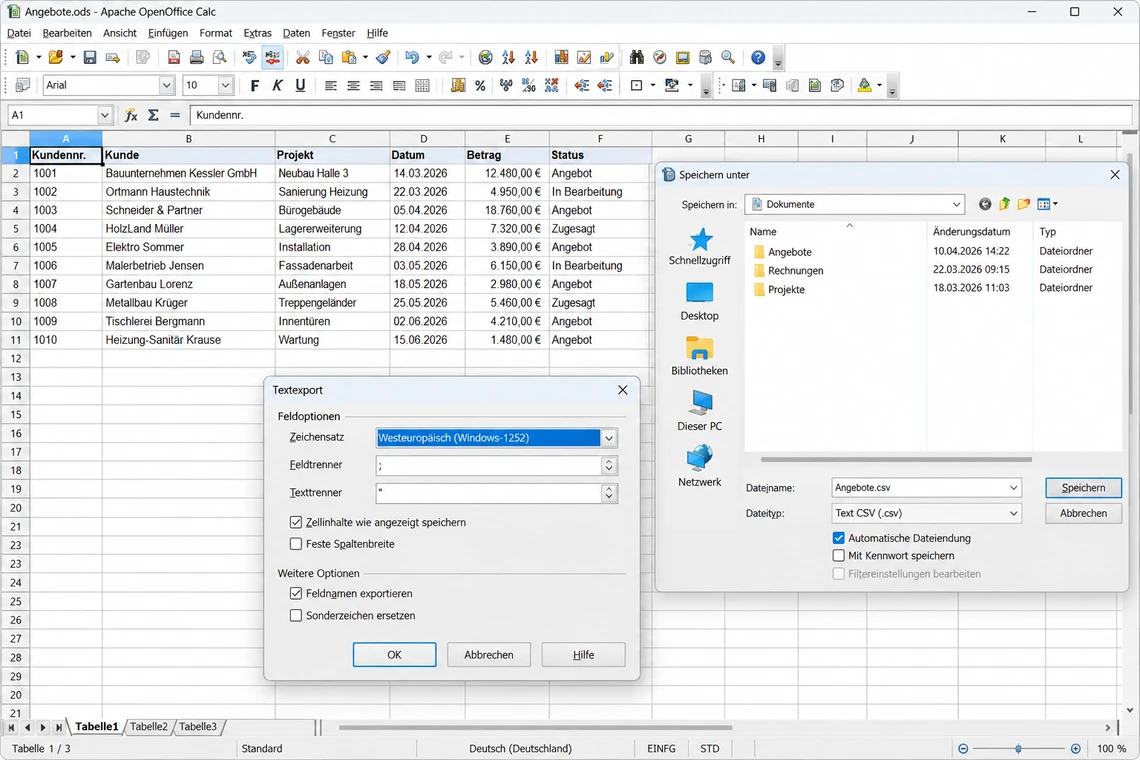Export directly as PDF icon
The image size is (1140, 760).
(x=174, y=57)
